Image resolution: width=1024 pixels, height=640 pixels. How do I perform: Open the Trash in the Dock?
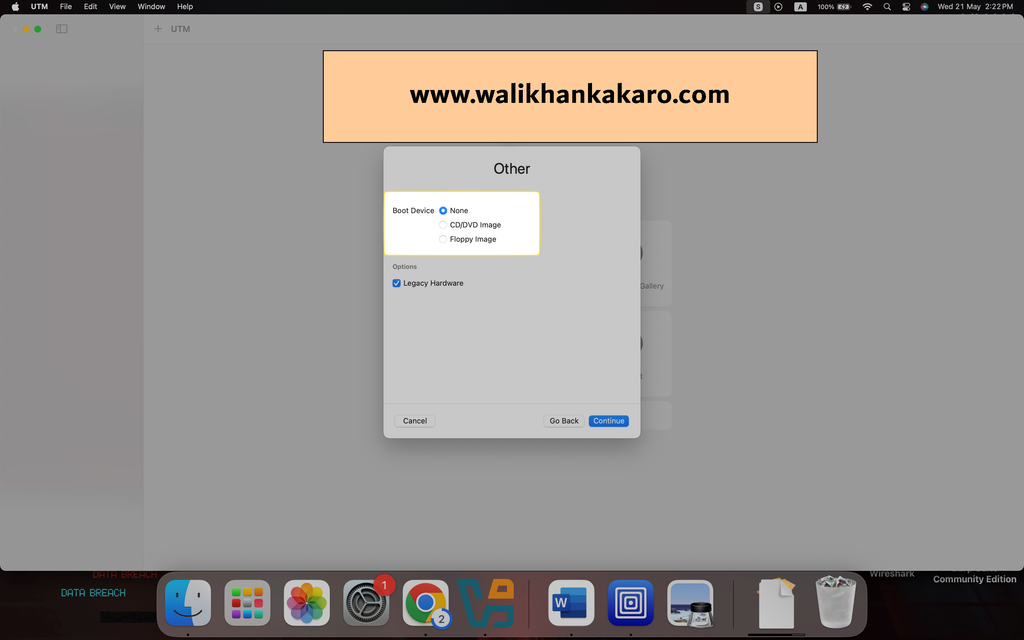pyautogui.click(x=836, y=602)
